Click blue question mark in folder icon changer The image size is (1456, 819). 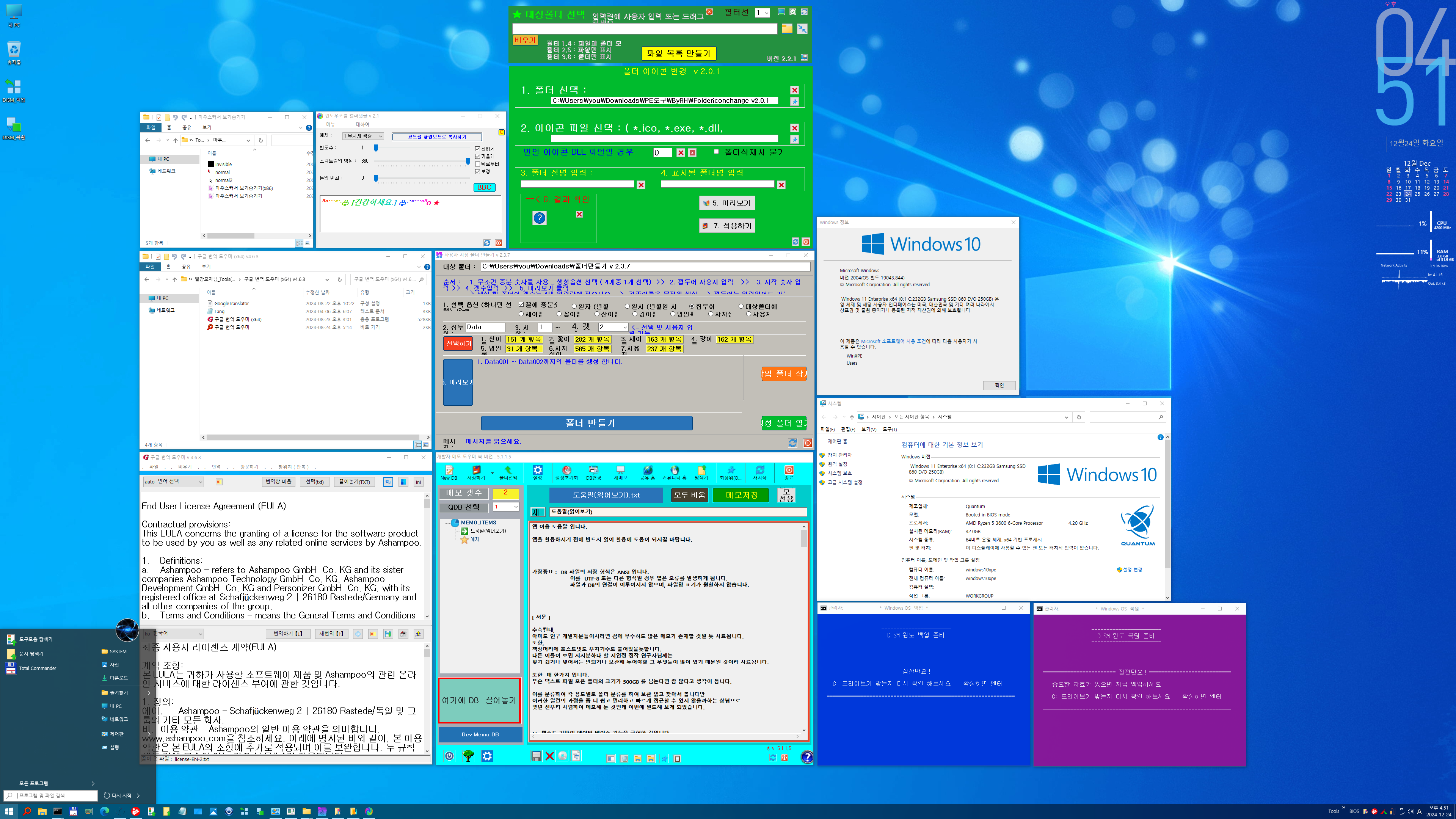coord(540,218)
